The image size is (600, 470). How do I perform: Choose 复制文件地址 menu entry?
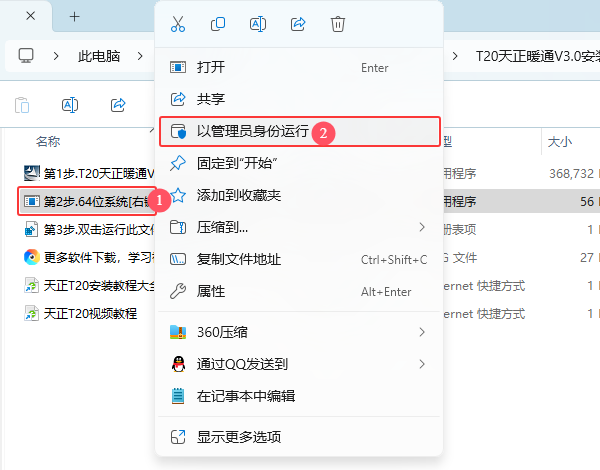[299, 259]
